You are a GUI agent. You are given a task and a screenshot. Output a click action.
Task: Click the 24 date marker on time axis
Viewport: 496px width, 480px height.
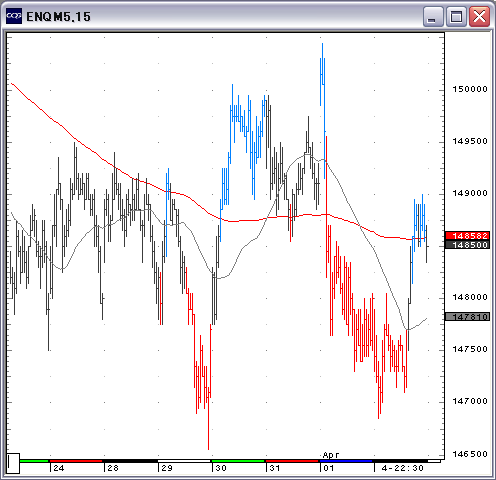[x=59, y=468]
